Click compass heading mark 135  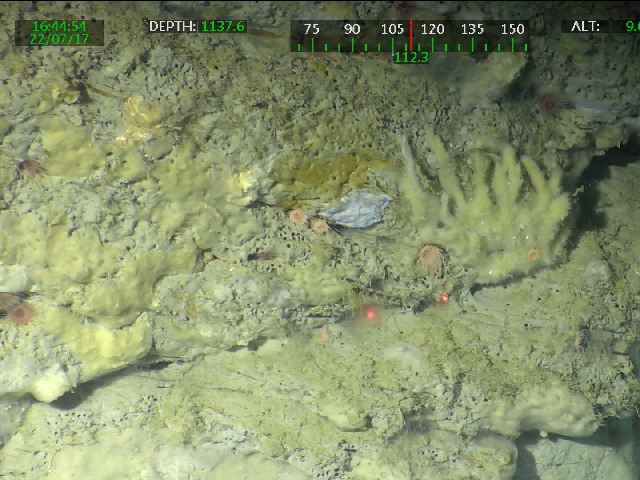[x=472, y=29]
